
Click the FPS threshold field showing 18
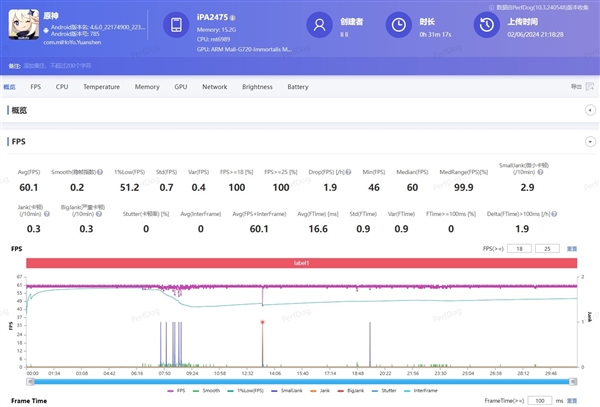(x=518, y=247)
